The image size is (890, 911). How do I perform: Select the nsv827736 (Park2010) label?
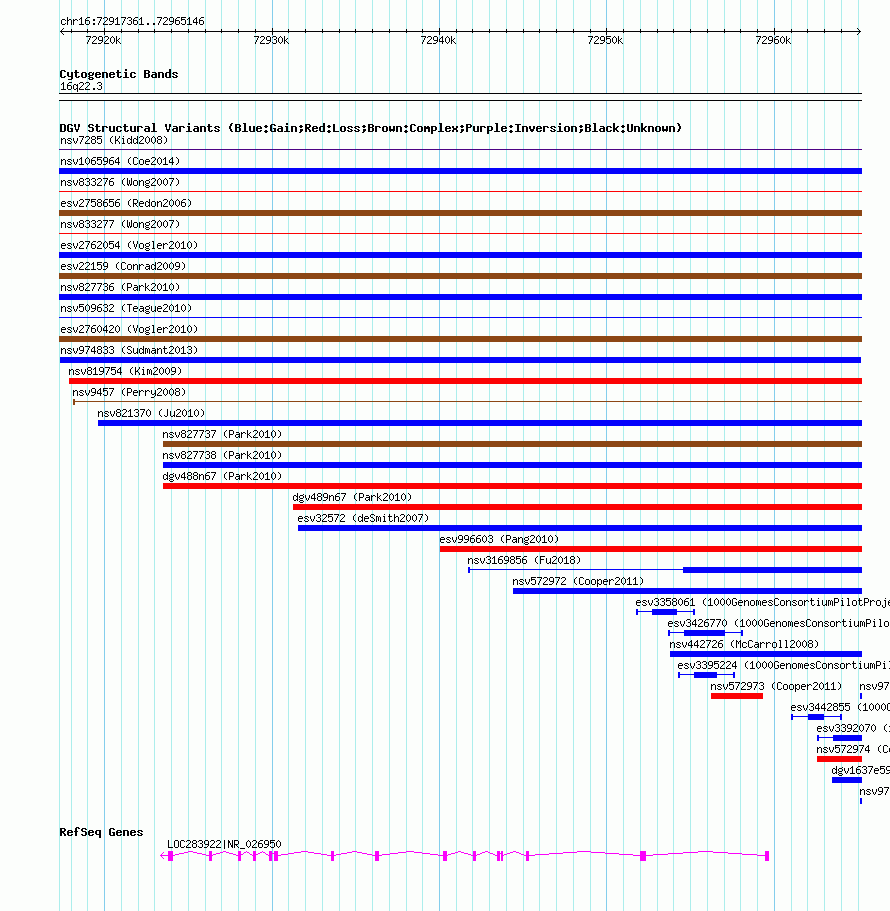(120, 287)
